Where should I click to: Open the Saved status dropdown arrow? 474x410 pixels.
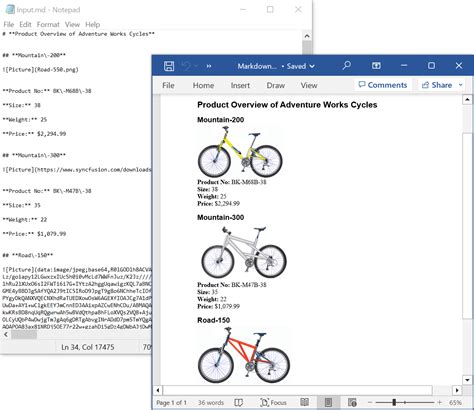(312, 66)
